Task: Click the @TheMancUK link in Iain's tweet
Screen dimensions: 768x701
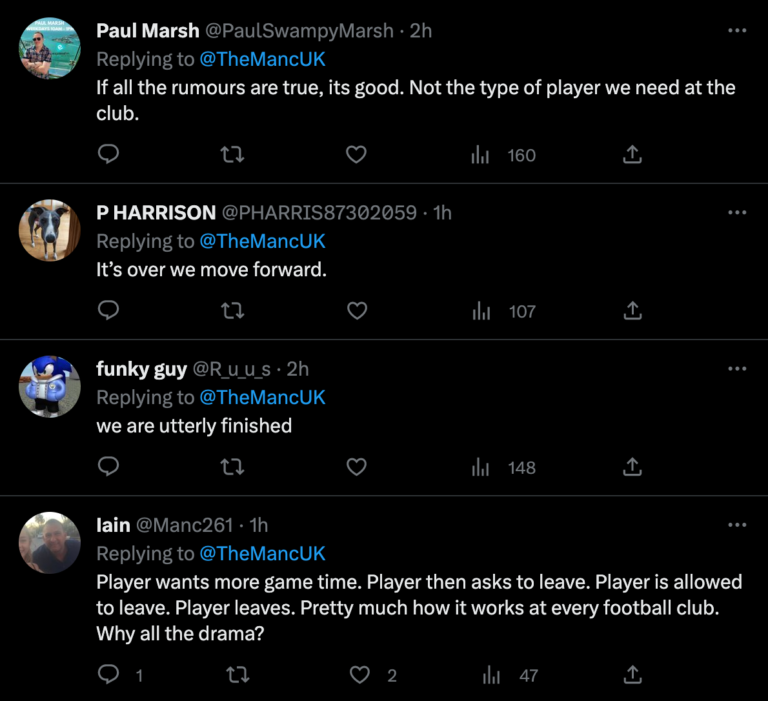Action: [x=262, y=553]
